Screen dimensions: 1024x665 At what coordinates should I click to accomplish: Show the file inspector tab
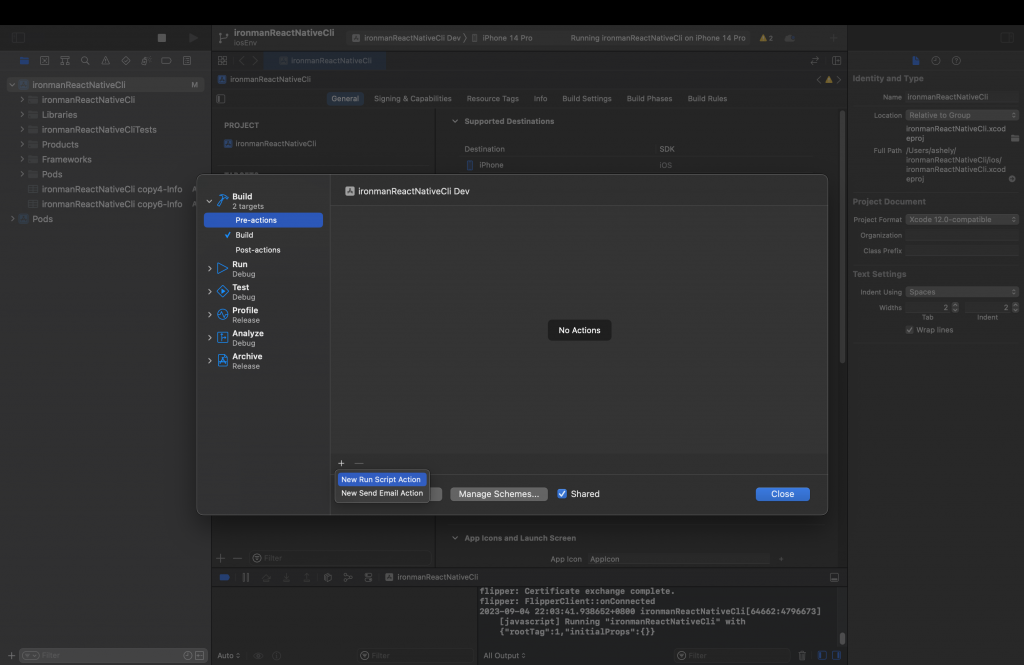(916, 61)
